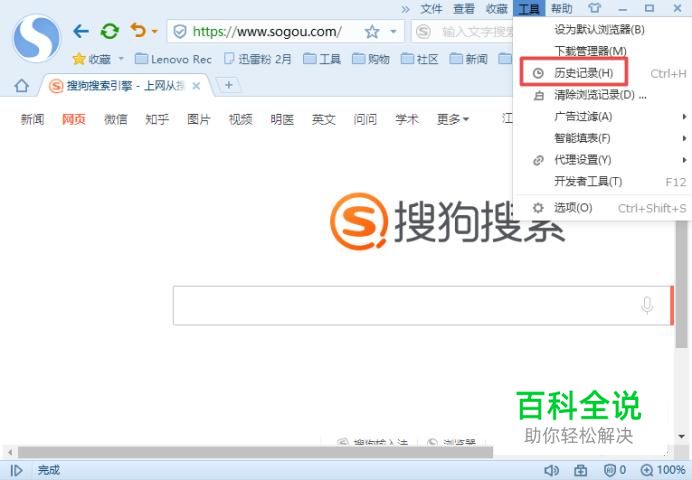Open the 收藏 menu in menu bar
Viewport: 692px width, 480px height.
(x=496, y=8)
